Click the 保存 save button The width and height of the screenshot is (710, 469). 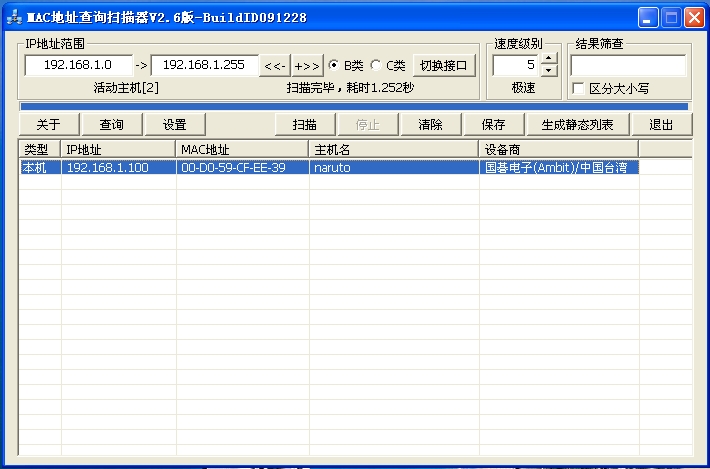tap(493, 125)
